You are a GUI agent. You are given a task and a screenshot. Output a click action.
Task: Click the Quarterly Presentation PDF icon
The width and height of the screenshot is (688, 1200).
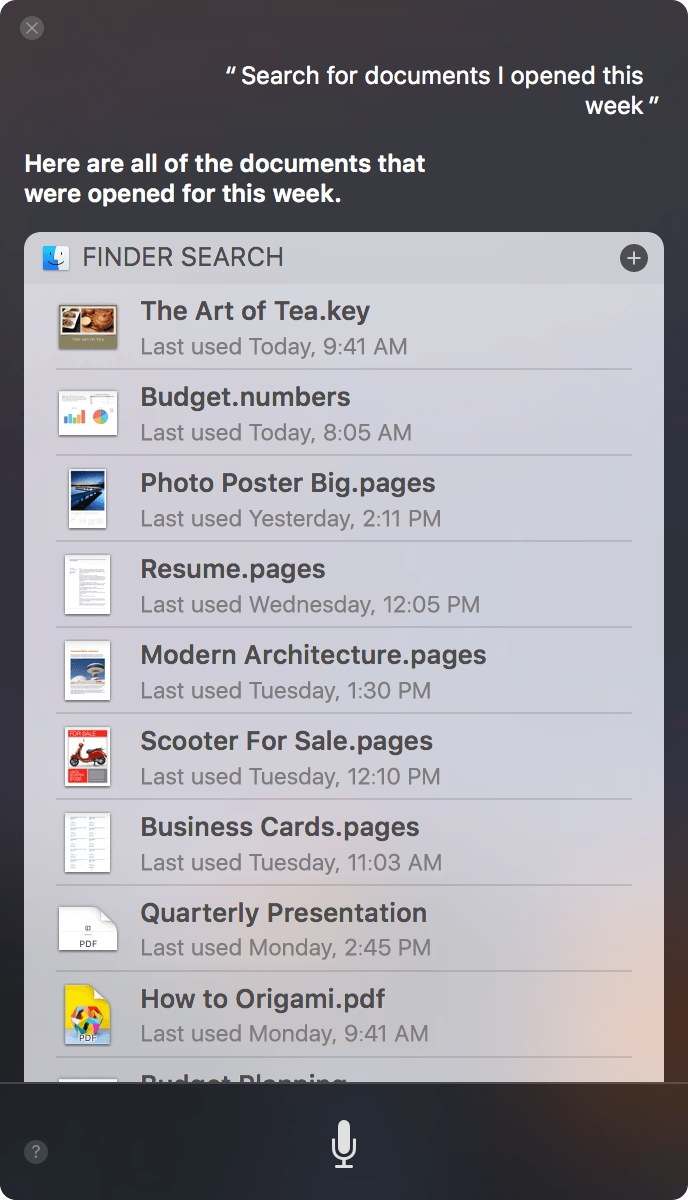(88, 929)
